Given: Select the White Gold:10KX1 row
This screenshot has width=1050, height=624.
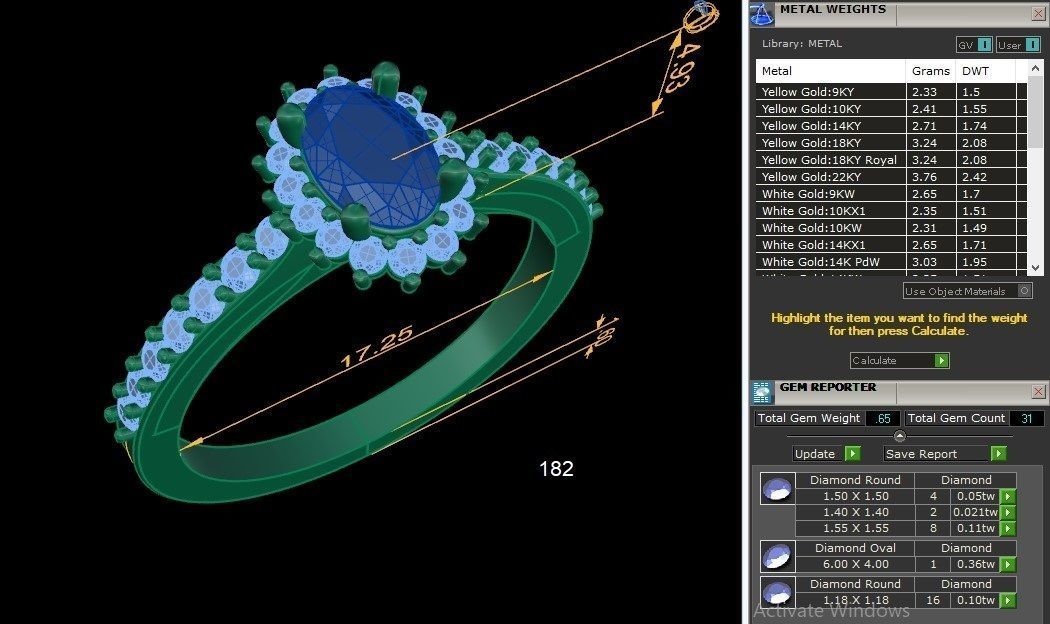Looking at the screenshot, I should pos(891,211).
